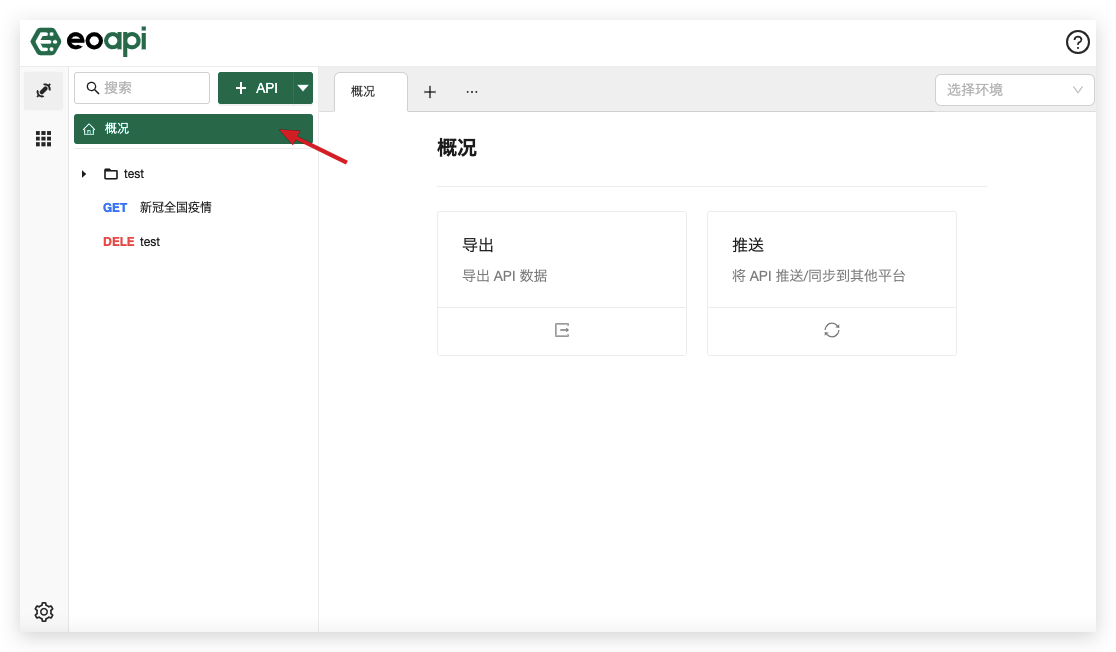This screenshot has width=1116, height=652.
Task: Click the search magnifier icon in sidebar
Action: 92,88
